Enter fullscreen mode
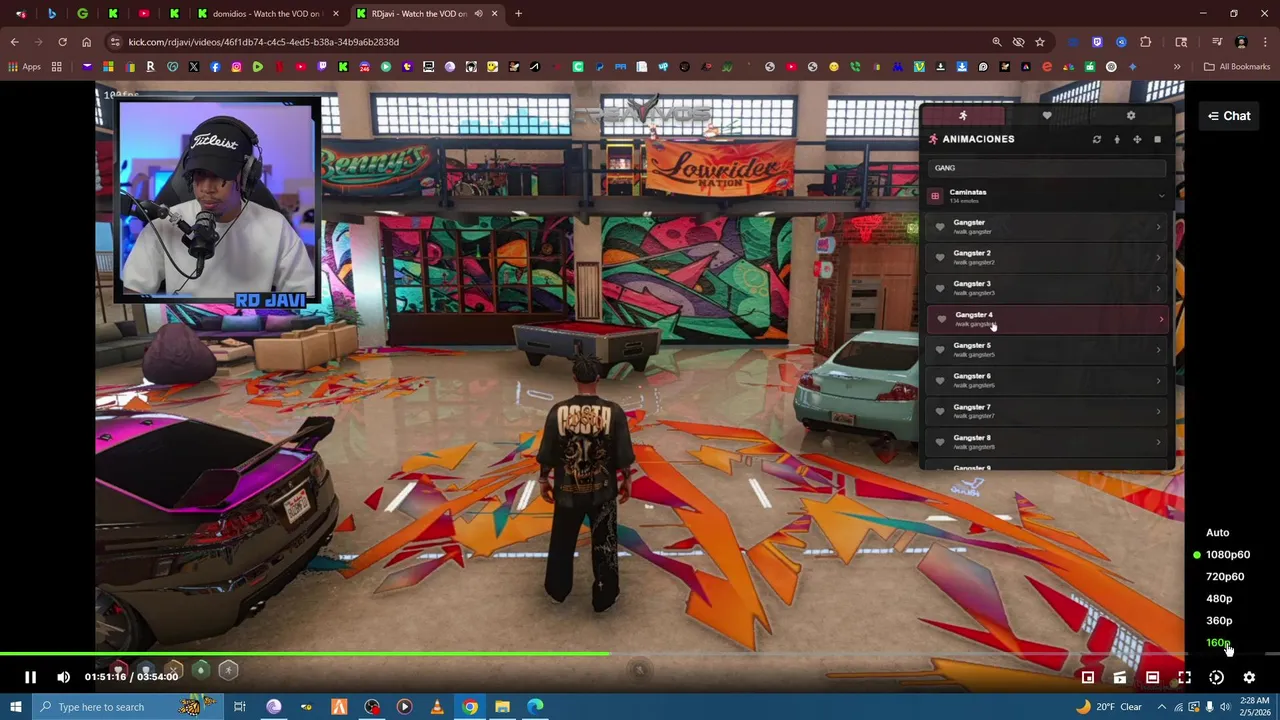 coord(1184,677)
